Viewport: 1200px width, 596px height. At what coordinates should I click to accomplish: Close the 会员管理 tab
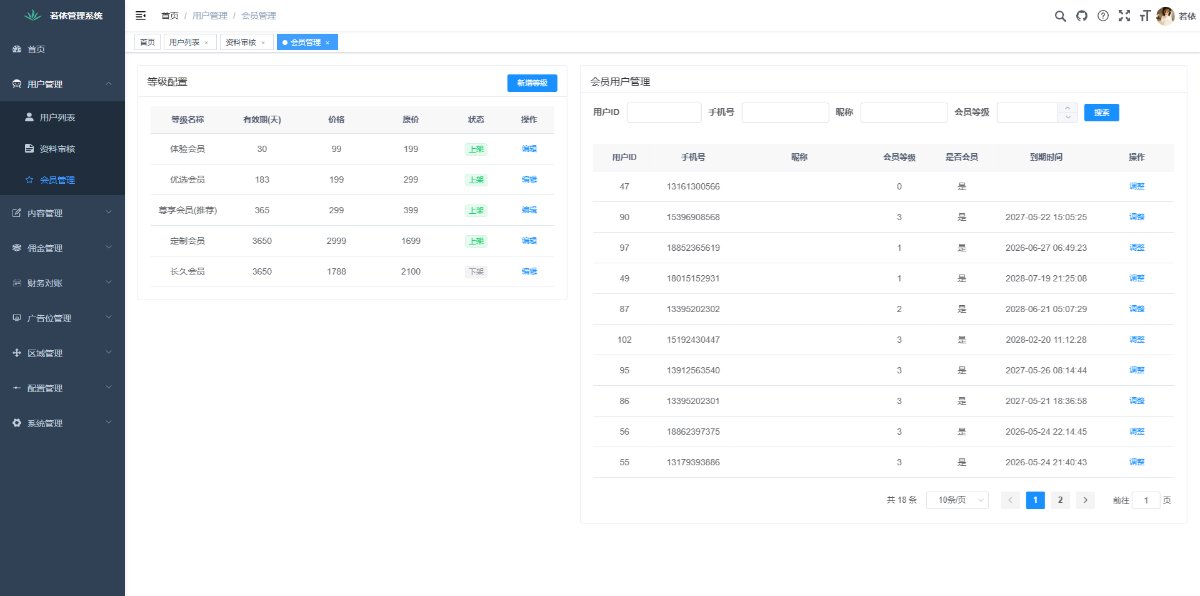[x=328, y=43]
